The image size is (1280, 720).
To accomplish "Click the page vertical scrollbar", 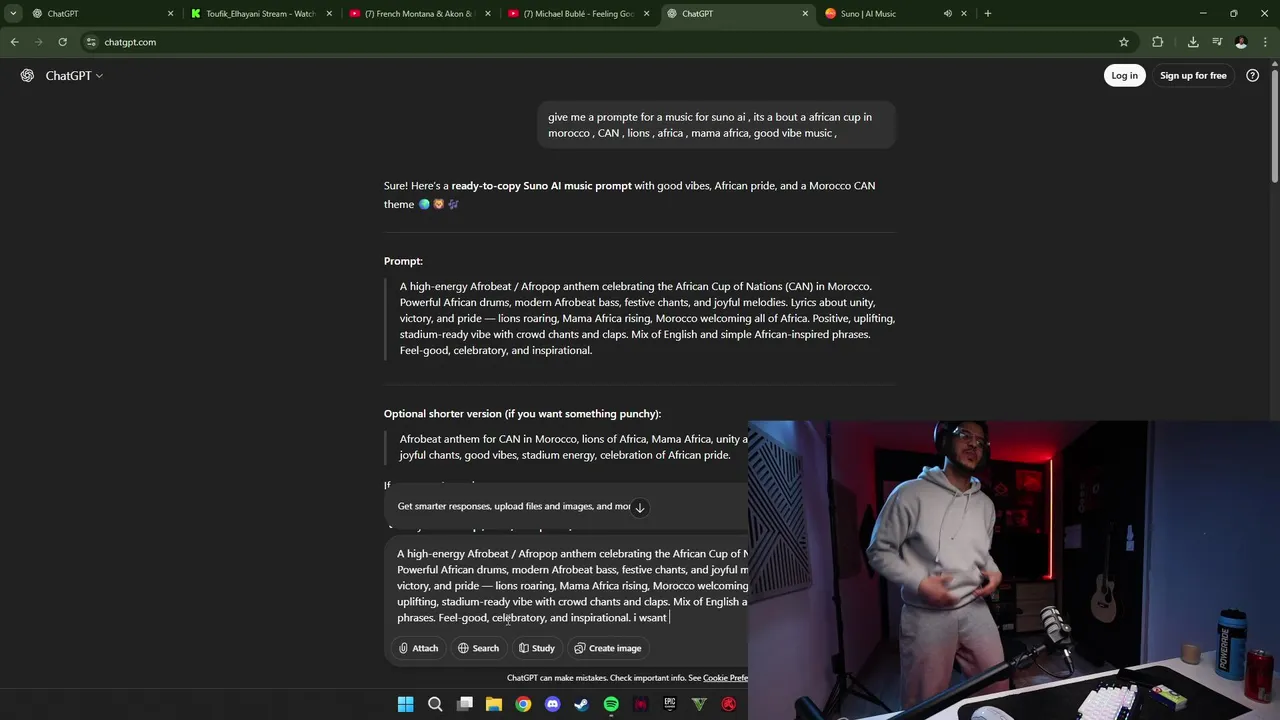I will [x=1274, y=125].
